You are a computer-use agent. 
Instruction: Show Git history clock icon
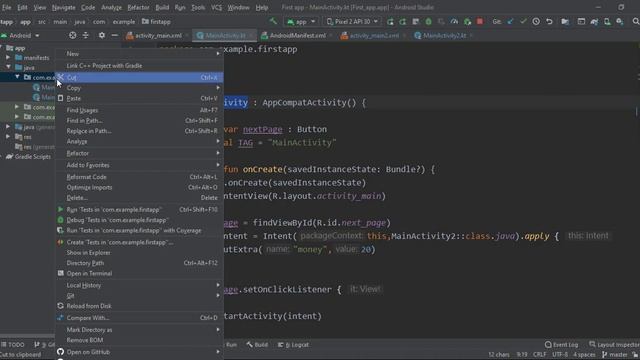click(536, 22)
